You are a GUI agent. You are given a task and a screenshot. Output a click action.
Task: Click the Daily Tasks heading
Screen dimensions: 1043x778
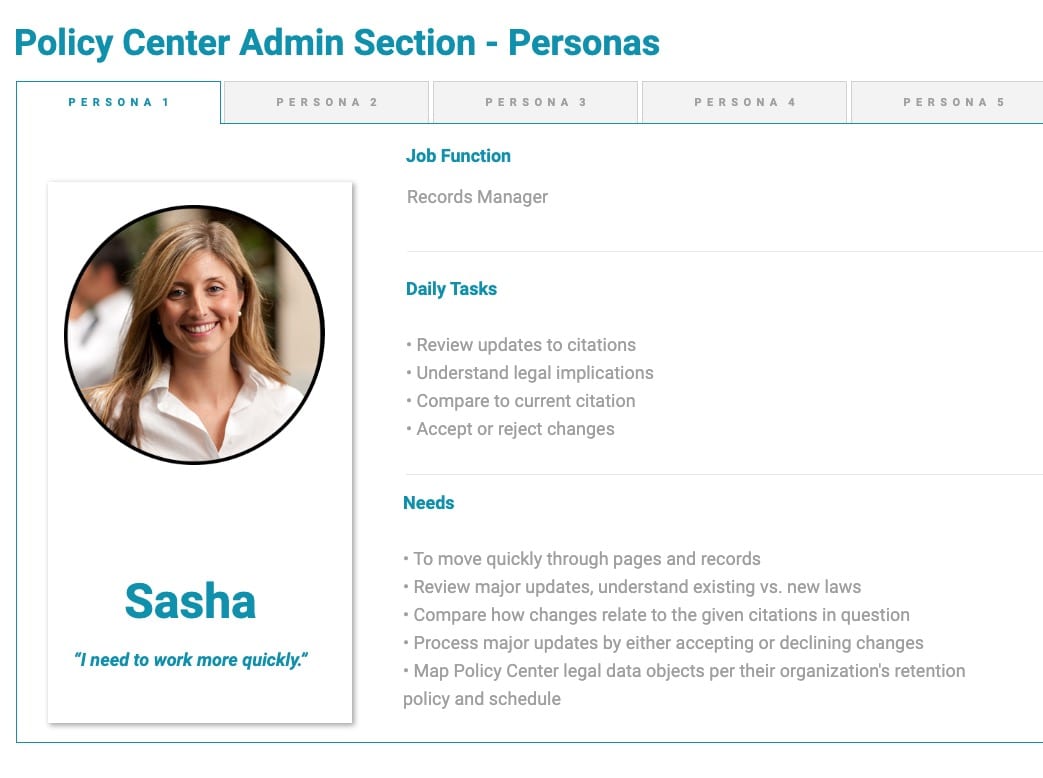coord(451,289)
